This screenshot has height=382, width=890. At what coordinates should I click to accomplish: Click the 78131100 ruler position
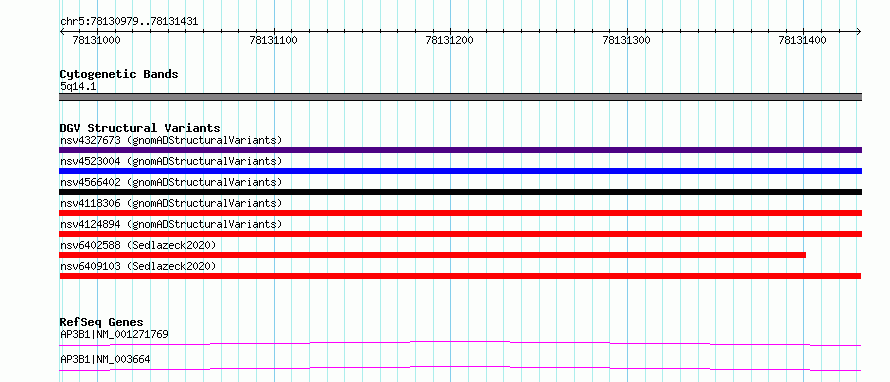pyautogui.click(x=274, y=40)
